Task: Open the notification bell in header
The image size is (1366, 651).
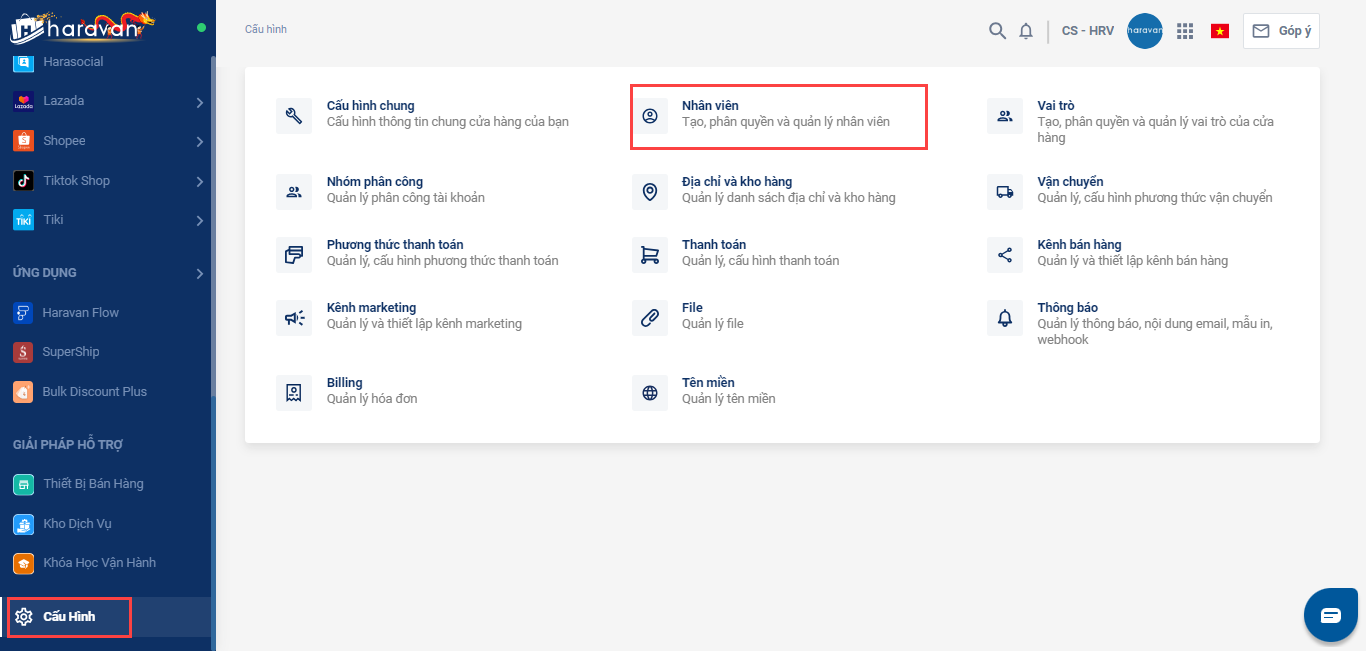Action: click(1026, 31)
